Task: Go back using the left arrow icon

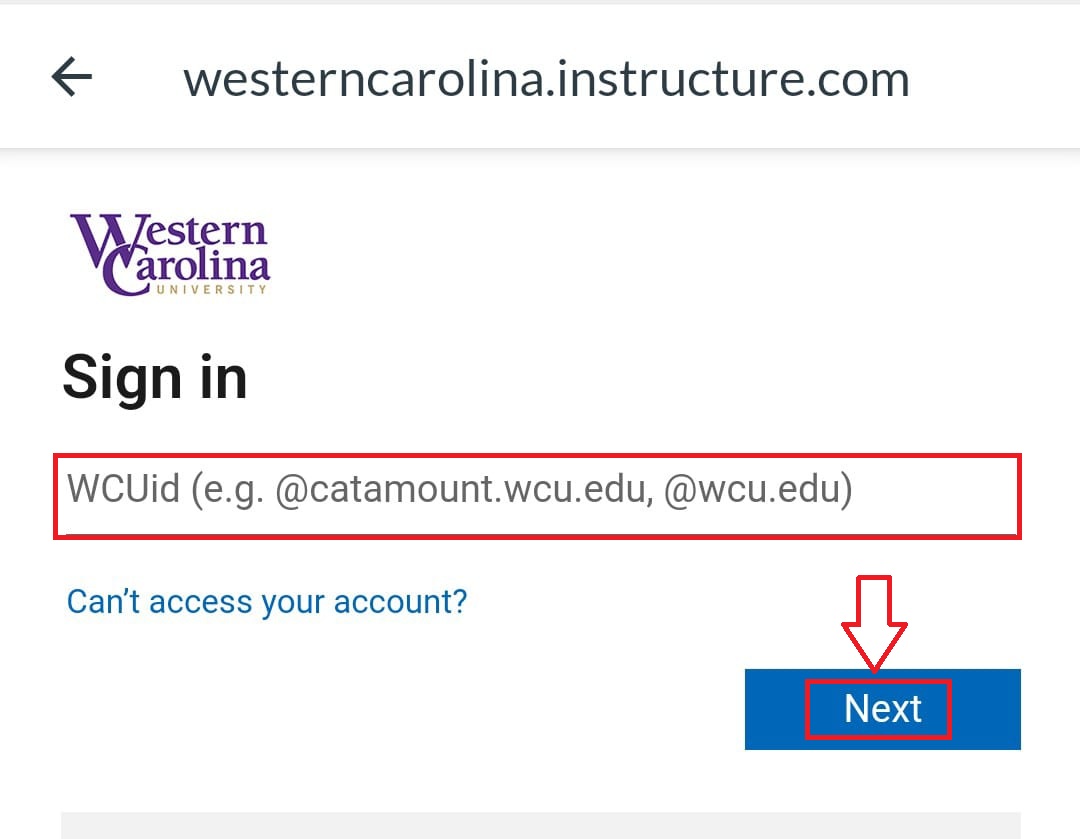Action: coord(72,76)
